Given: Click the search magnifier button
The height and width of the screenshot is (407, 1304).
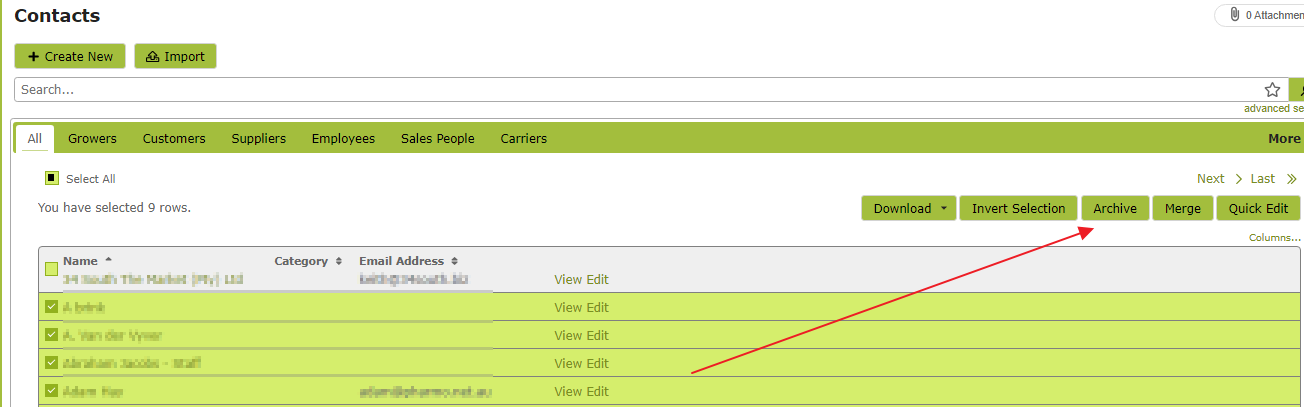Looking at the screenshot, I should [1298, 90].
